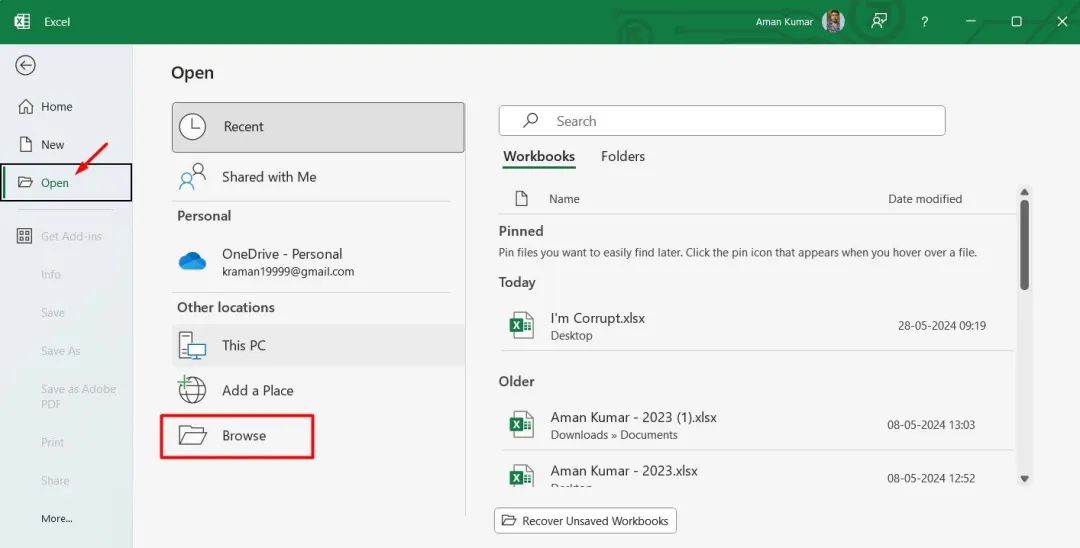Click the file list scroll up arrow

point(1024,192)
